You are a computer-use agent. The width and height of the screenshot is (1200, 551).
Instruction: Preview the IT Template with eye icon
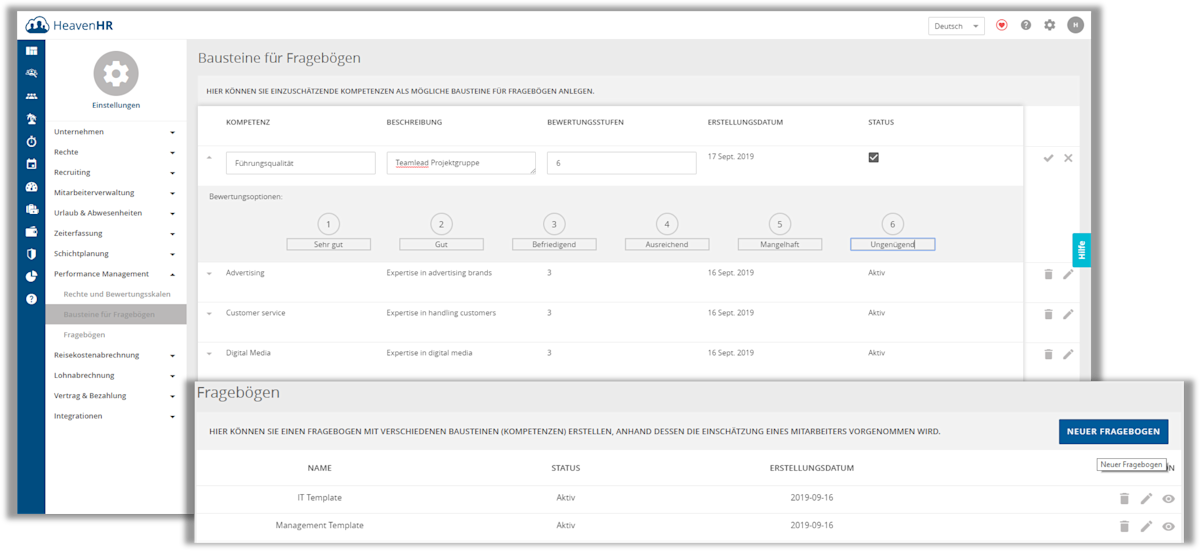click(x=1168, y=499)
